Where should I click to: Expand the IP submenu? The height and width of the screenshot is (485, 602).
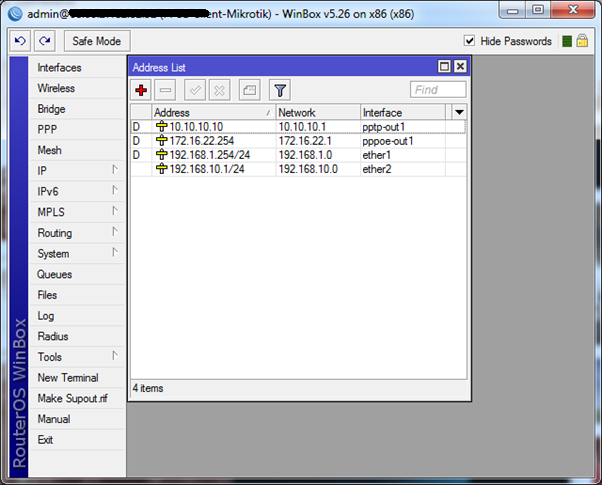point(115,169)
